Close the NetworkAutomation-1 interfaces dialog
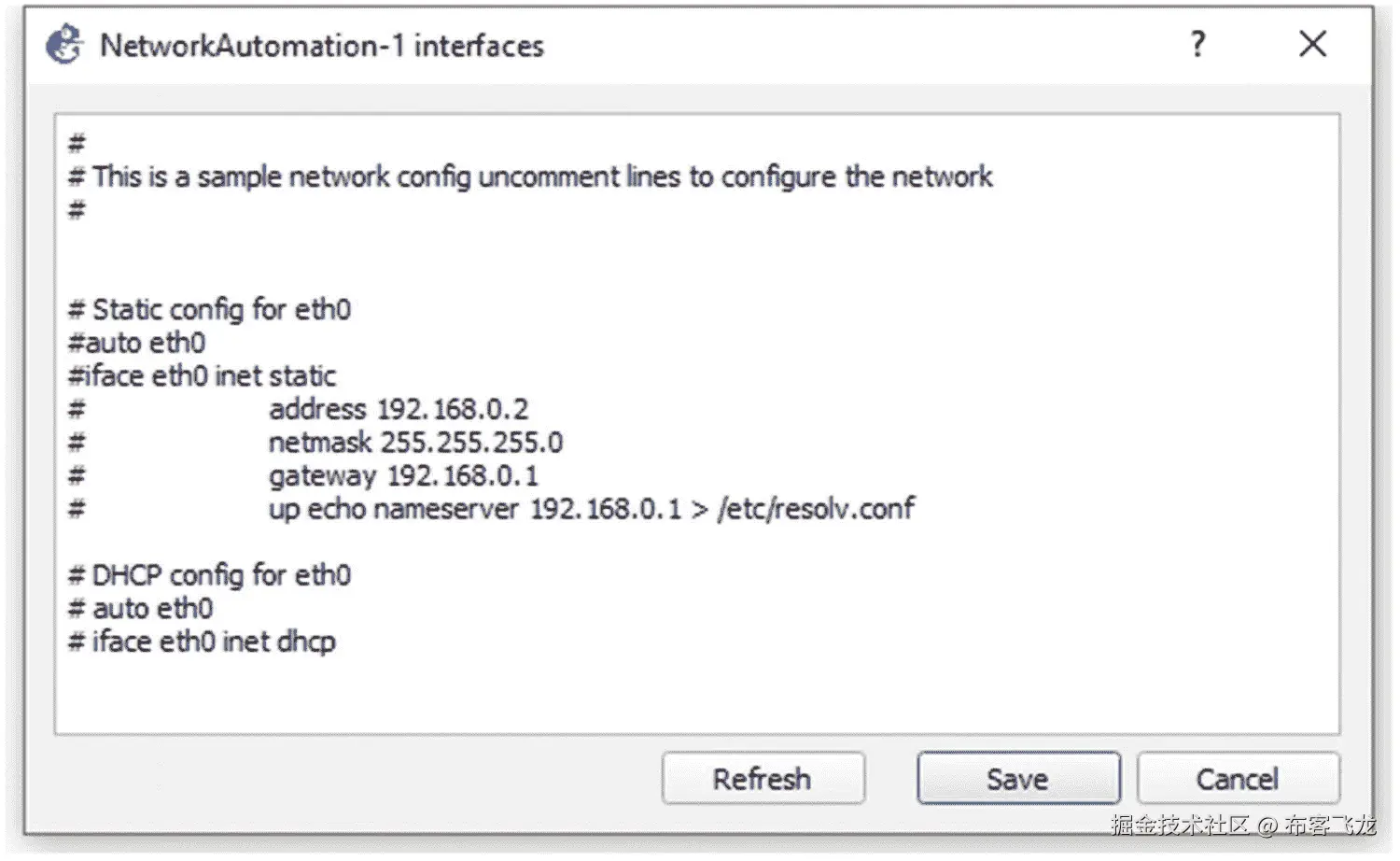1400x861 pixels. point(1312,44)
